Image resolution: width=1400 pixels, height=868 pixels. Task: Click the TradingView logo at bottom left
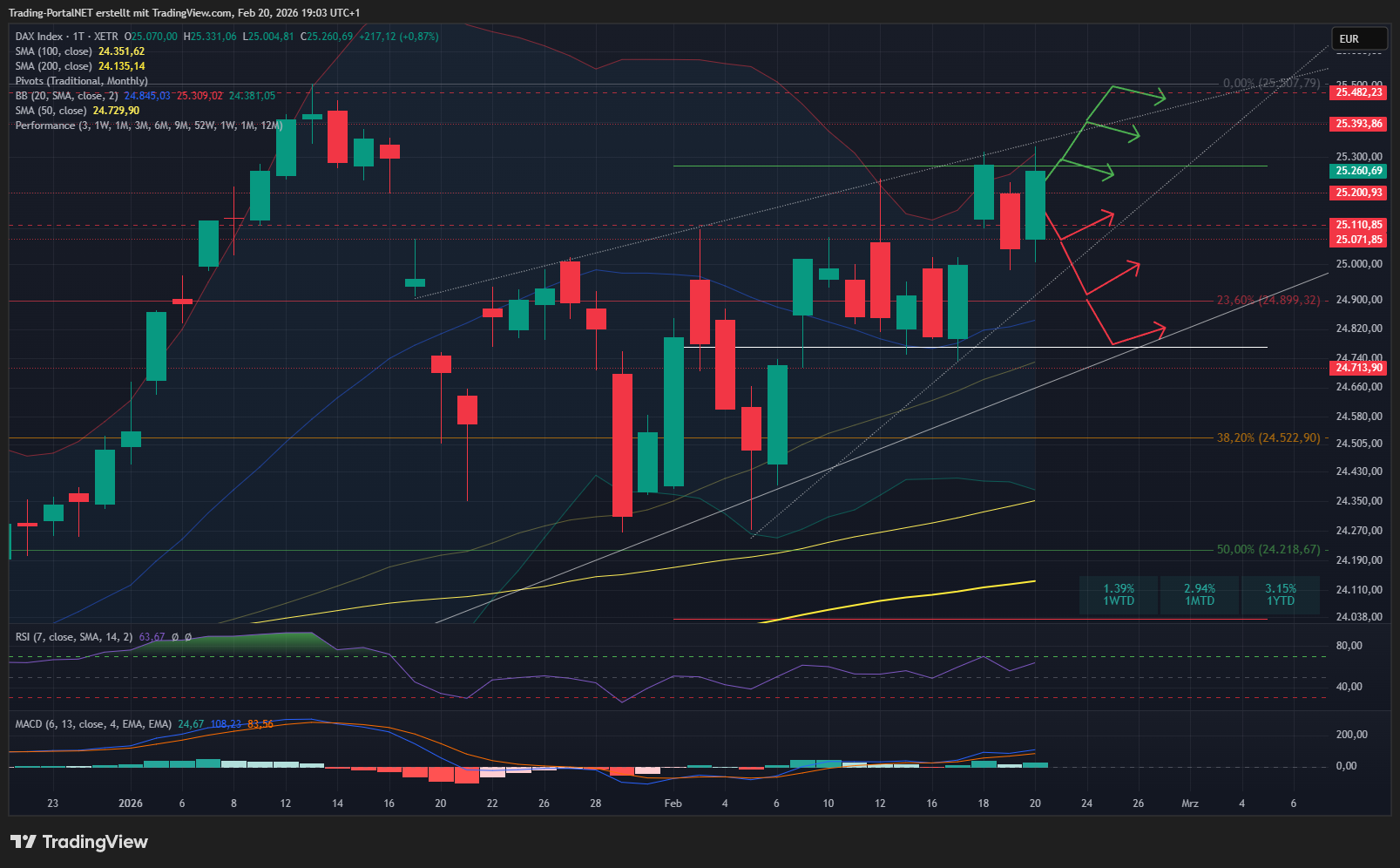pos(79,842)
